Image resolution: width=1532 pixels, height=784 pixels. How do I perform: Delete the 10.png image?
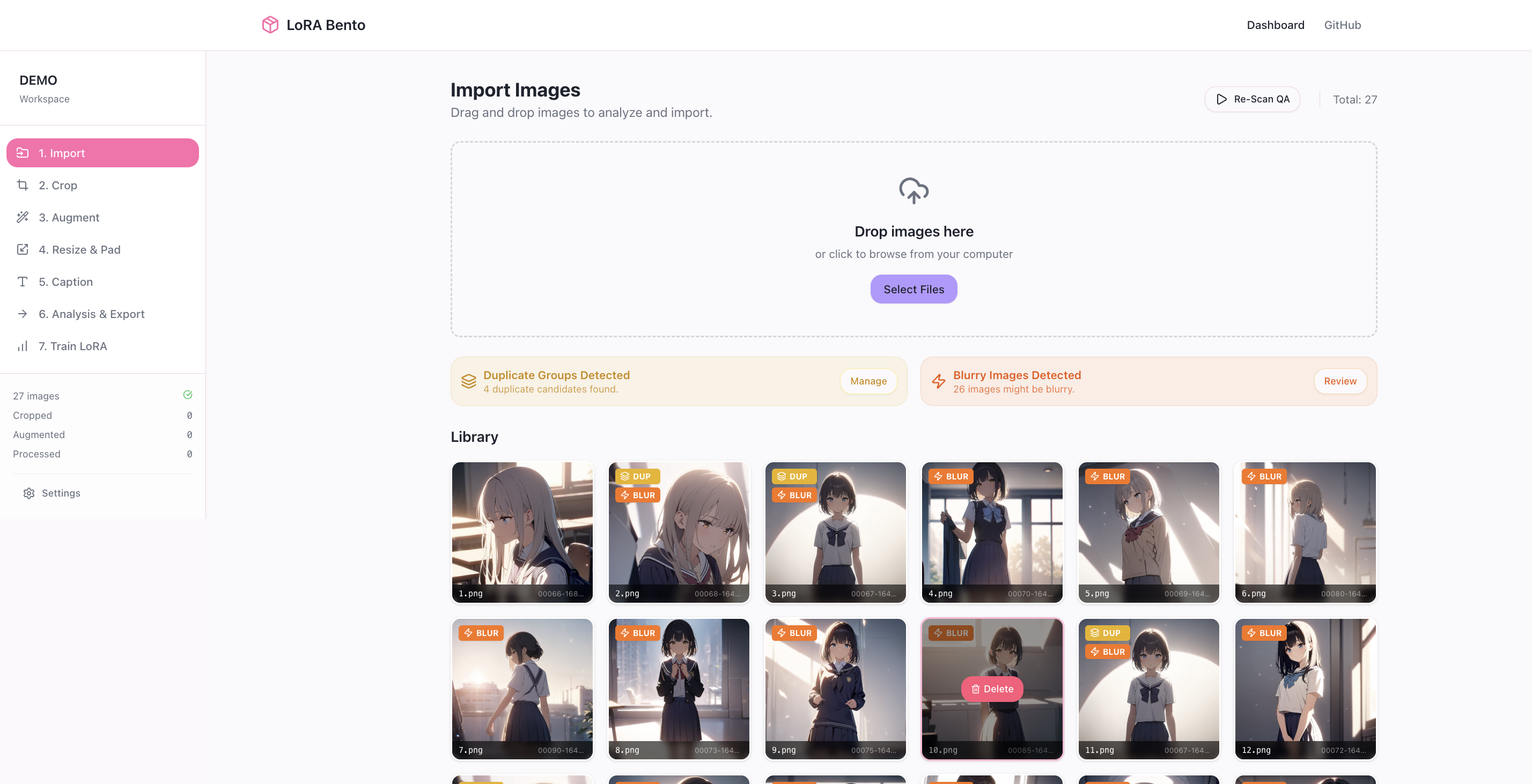click(x=991, y=689)
